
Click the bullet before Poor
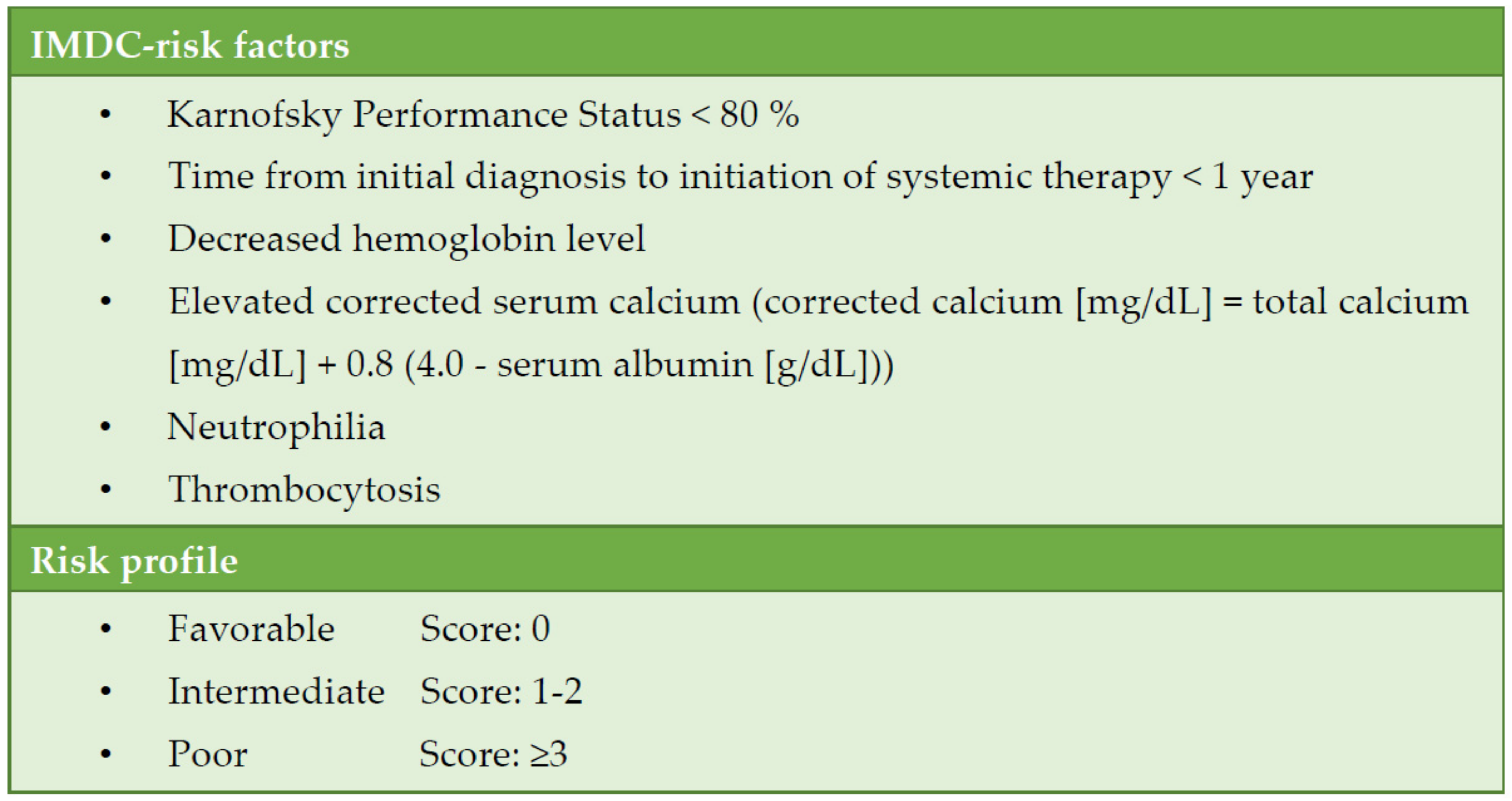pyautogui.click(x=106, y=755)
